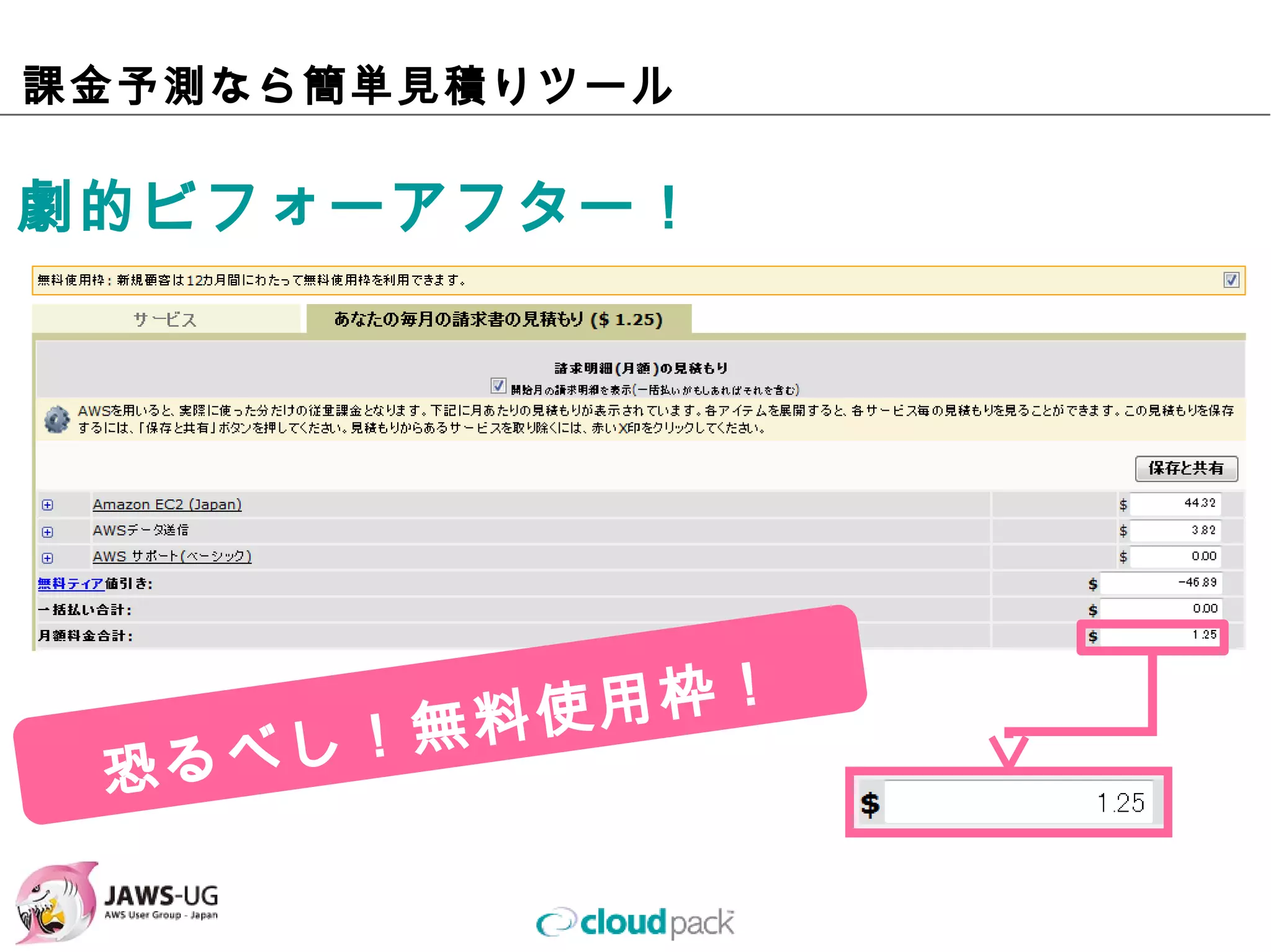This screenshot has width=1271, height=952.
Task: Click the JAWS-UG shark logo
Action: click(57, 903)
